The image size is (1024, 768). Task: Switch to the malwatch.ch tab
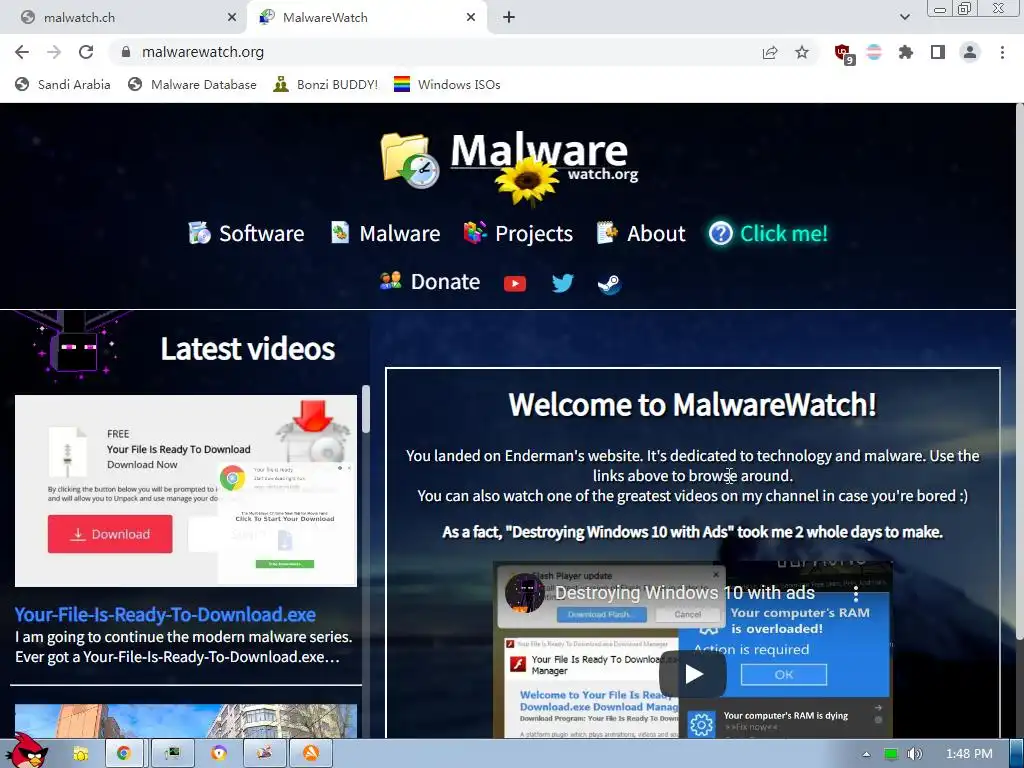(123, 18)
